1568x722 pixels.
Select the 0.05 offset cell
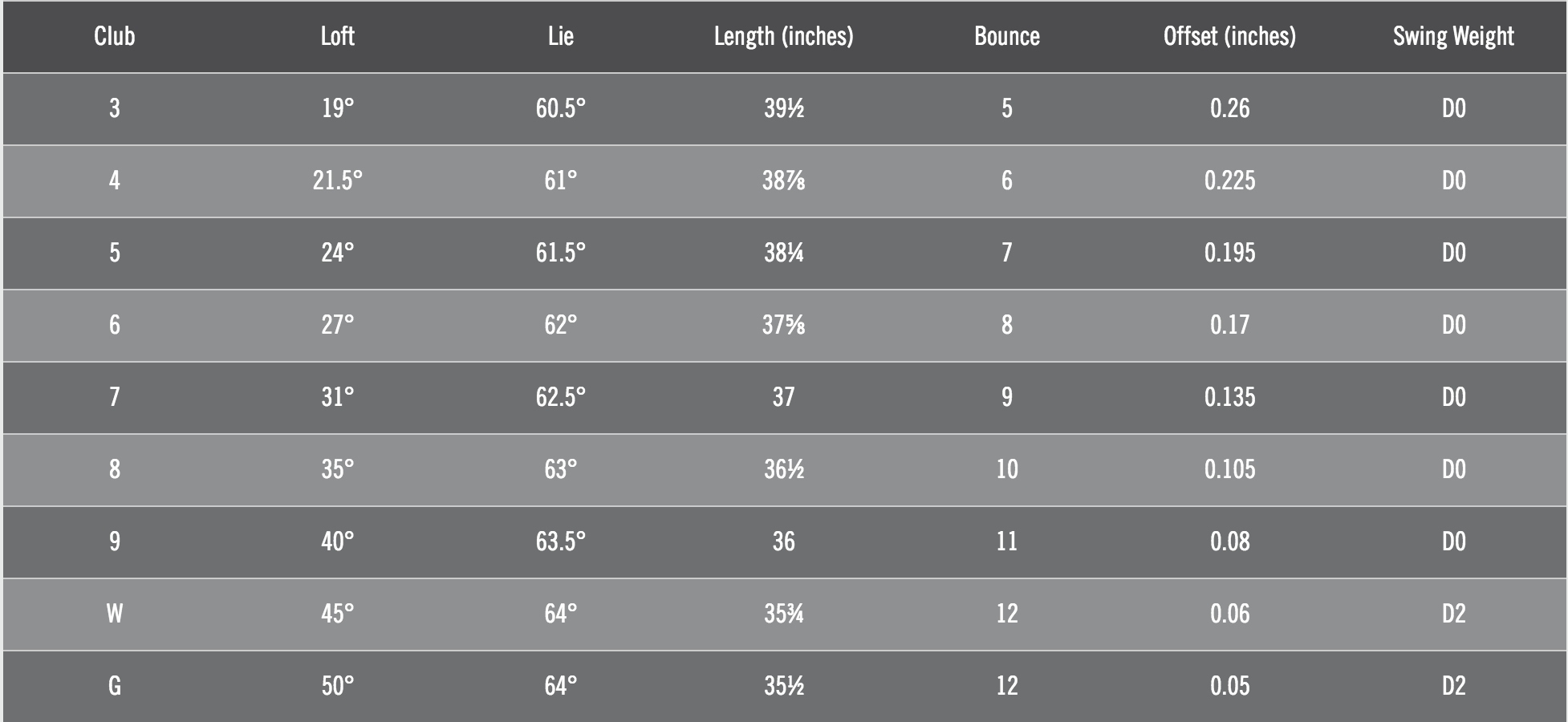1229,686
